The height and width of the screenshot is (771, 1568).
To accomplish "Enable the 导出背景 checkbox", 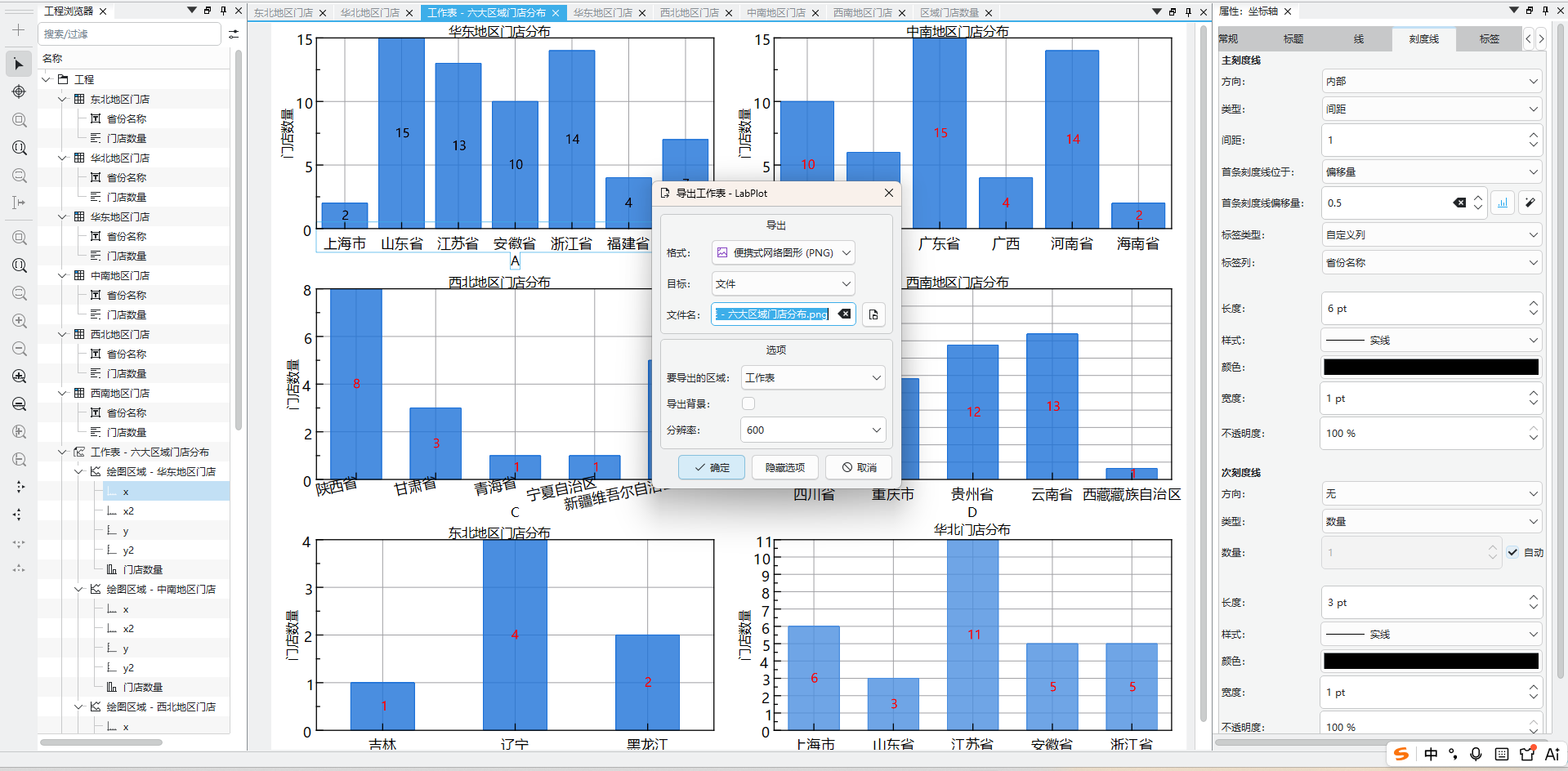I will [x=748, y=403].
